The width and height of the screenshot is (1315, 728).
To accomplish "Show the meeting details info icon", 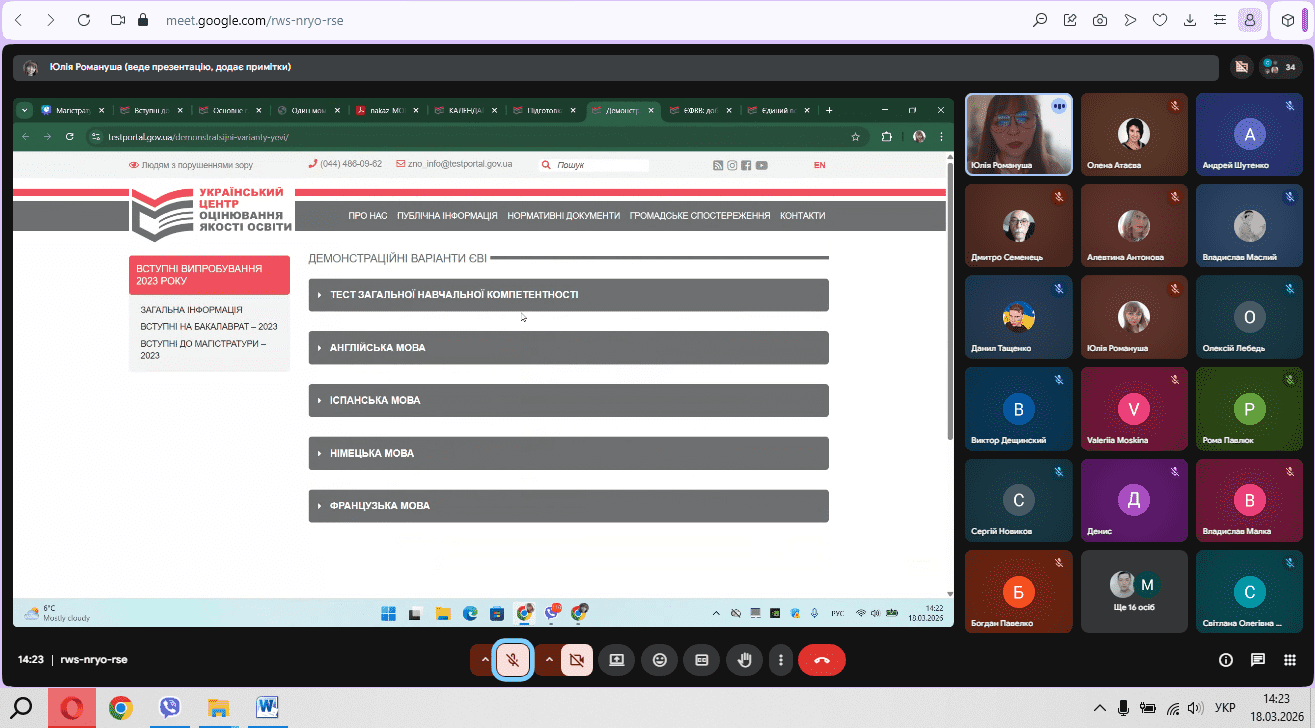I will pyautogui.click(x=1226, y=660).
